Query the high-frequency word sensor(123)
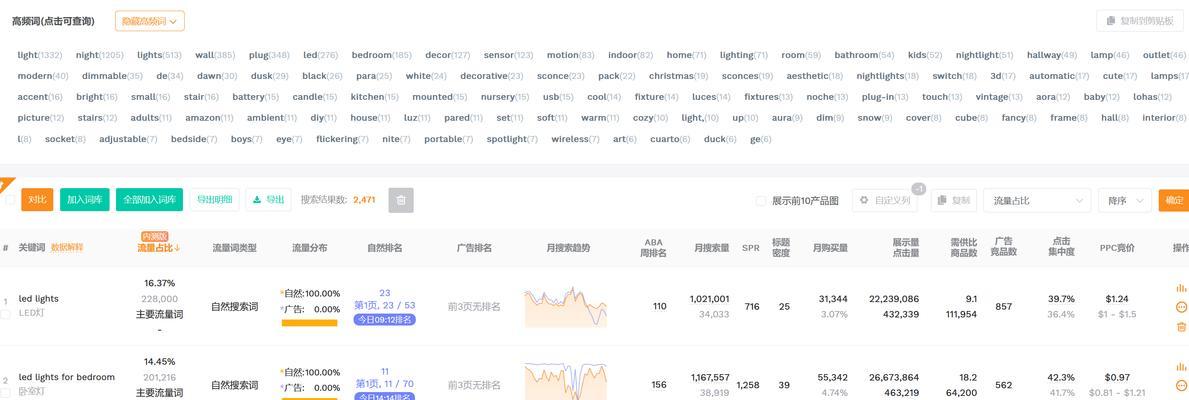Image resolution: width=1189 pixels, height=400 pixels. point(508,55)
